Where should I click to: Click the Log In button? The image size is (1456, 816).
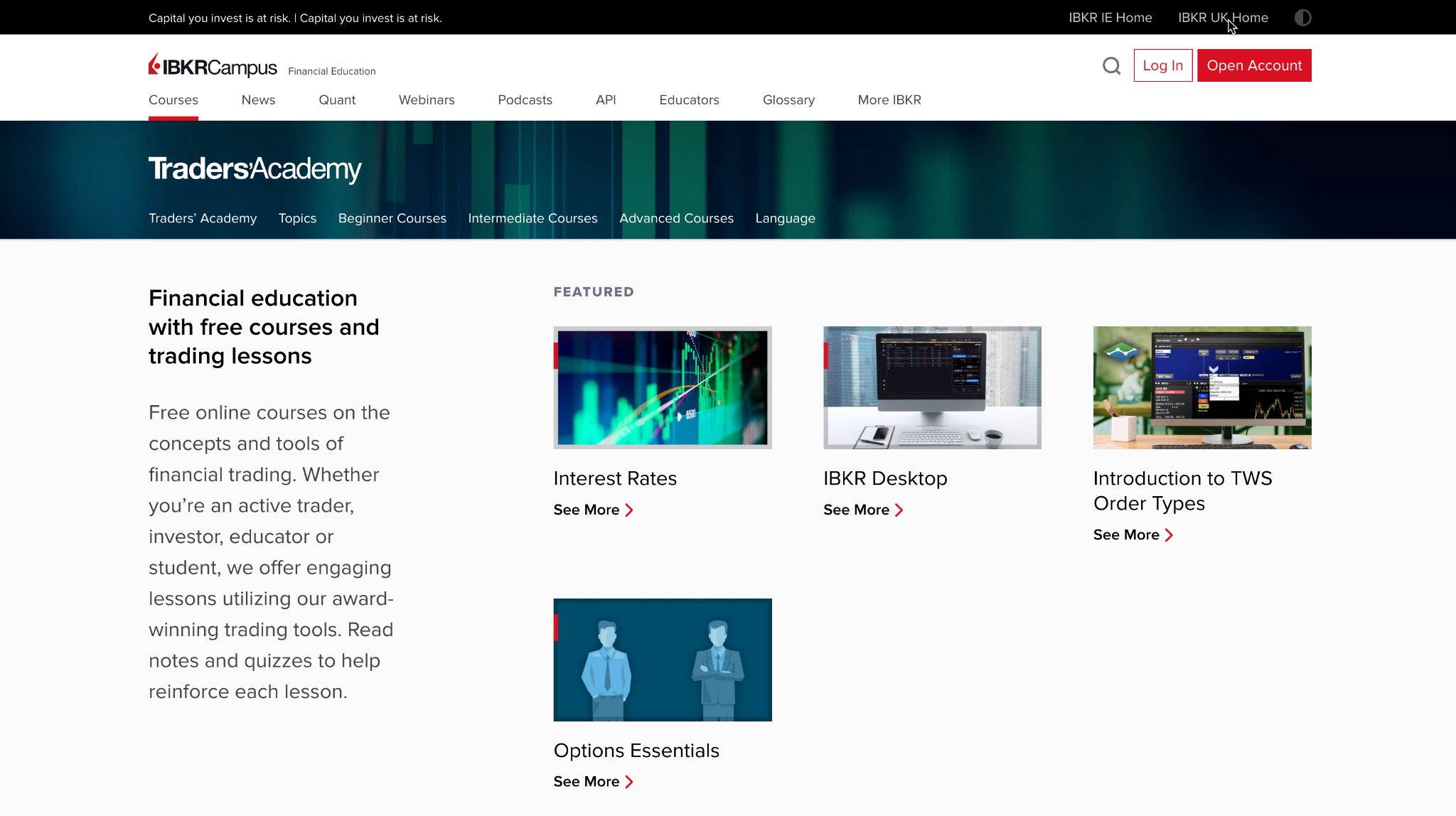click(x=1162, y=65)
